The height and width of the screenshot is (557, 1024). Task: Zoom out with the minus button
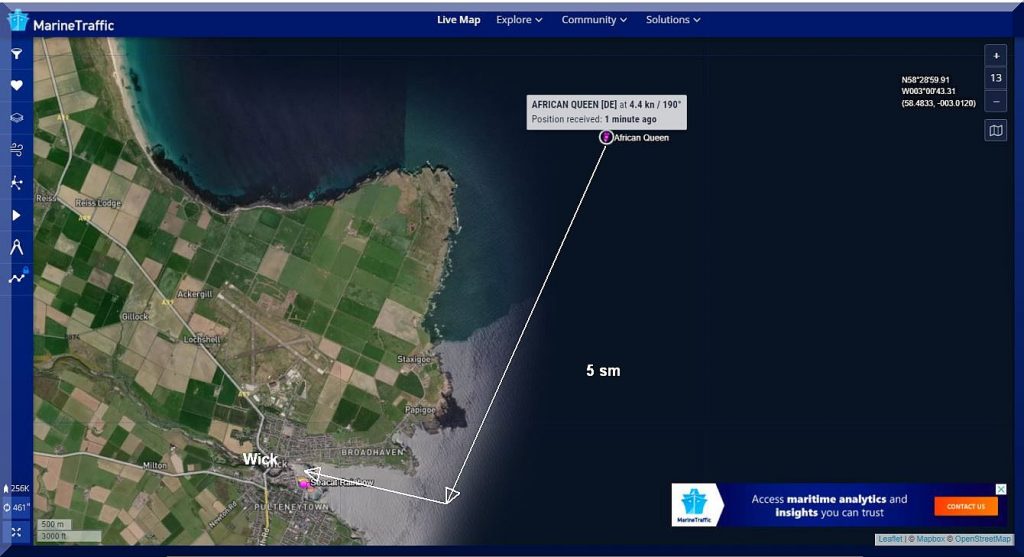(x=995, y=101)
